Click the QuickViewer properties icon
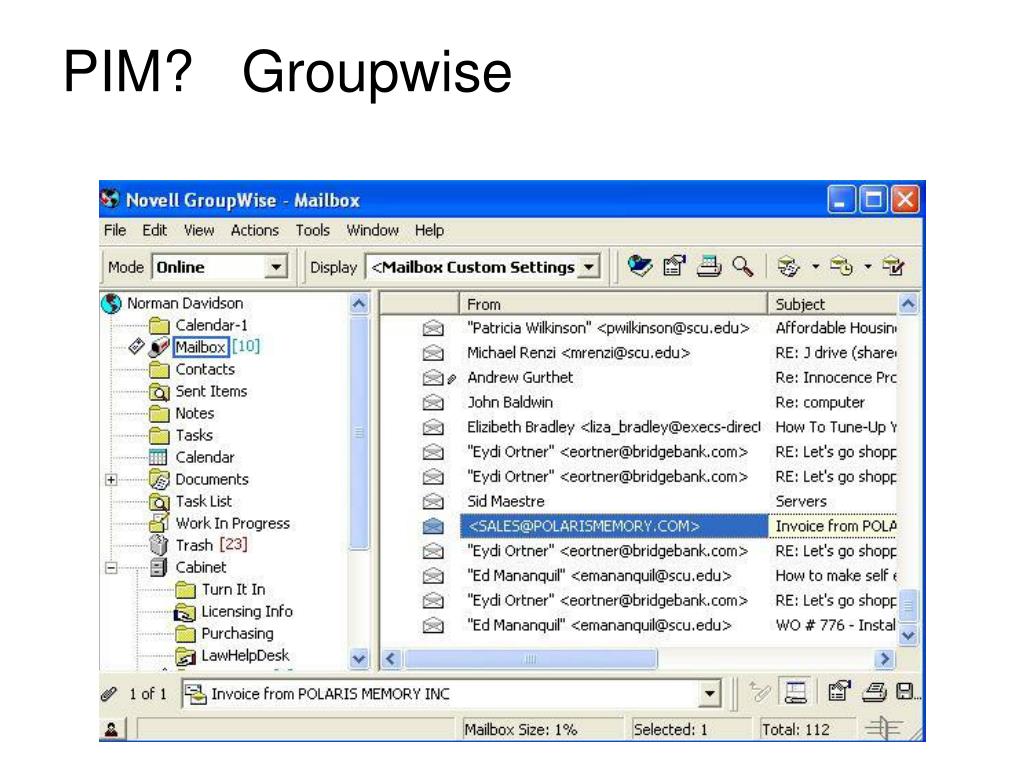 point(839,692)
